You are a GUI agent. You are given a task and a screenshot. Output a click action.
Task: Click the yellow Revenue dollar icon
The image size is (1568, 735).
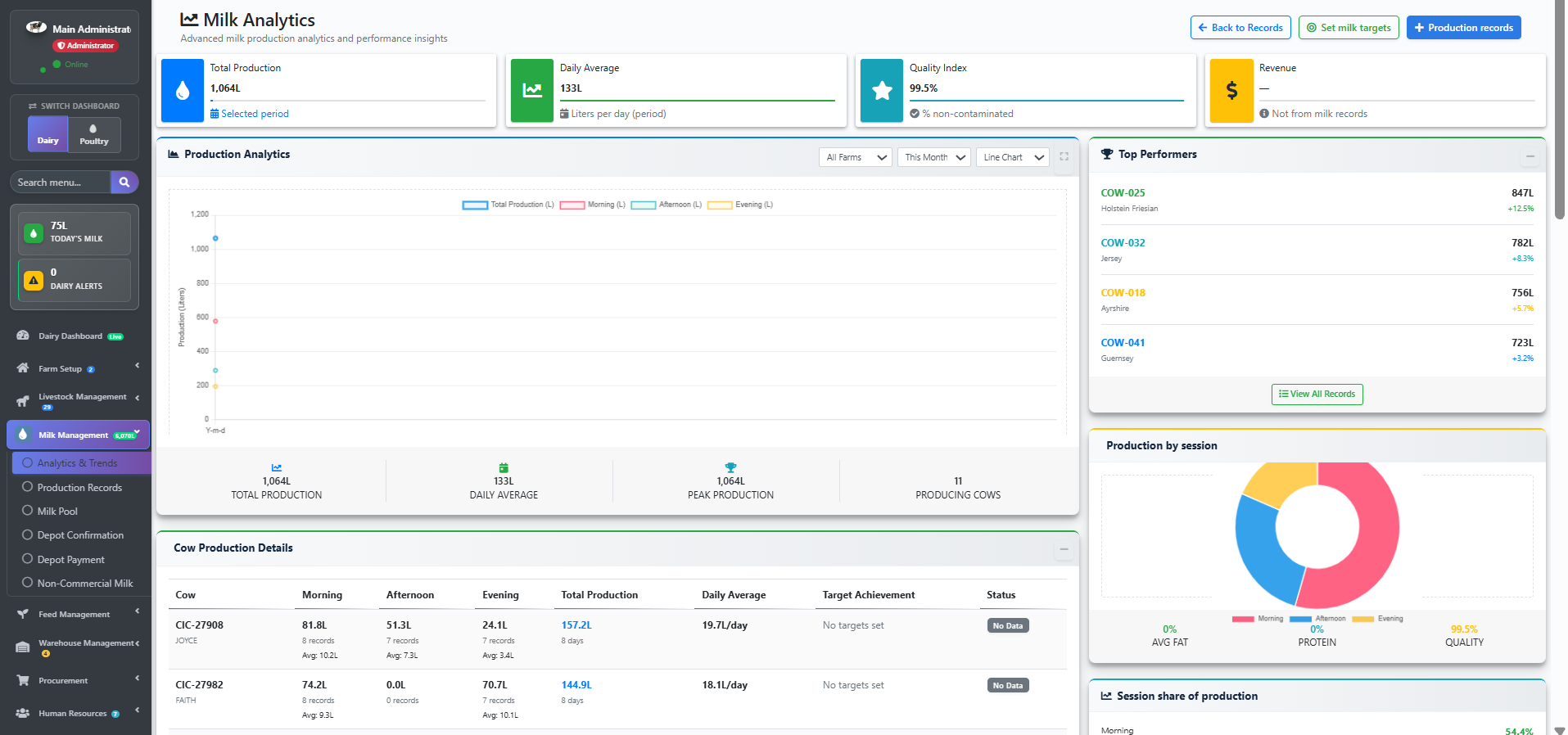1231,91
